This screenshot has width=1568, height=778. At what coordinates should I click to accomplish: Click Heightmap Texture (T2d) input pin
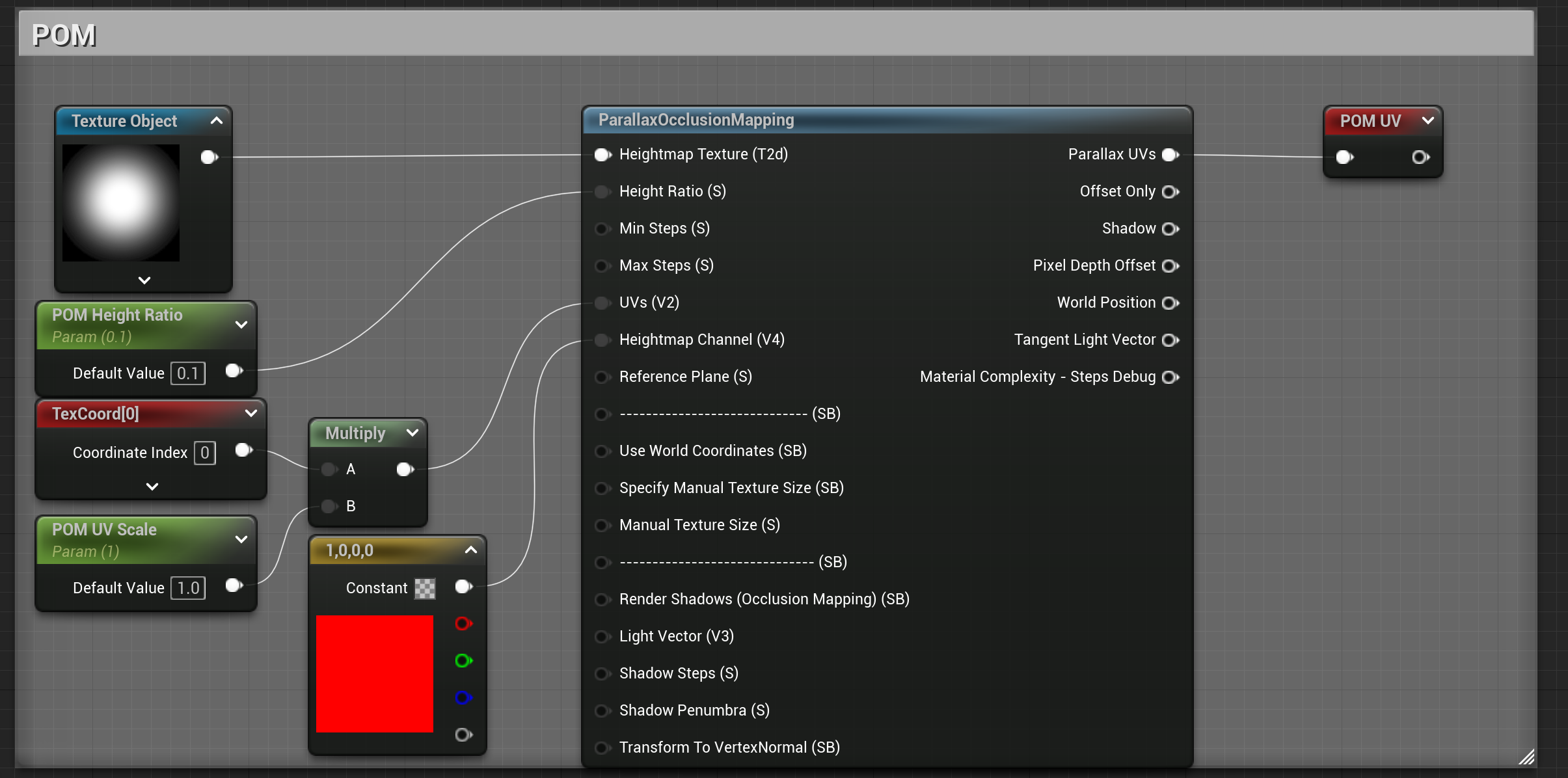(x=603, y=155)
